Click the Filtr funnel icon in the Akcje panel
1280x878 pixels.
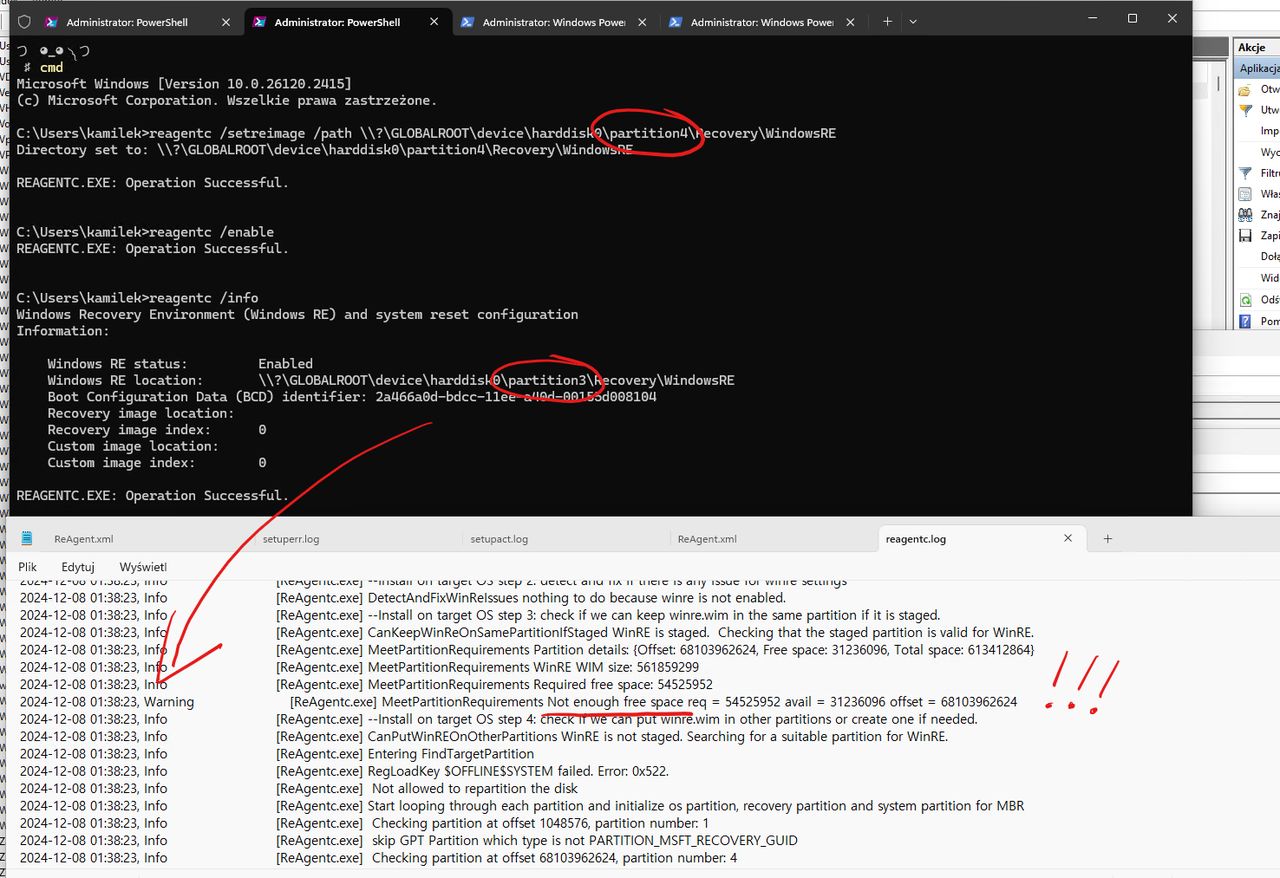[x=1245, y=173]
